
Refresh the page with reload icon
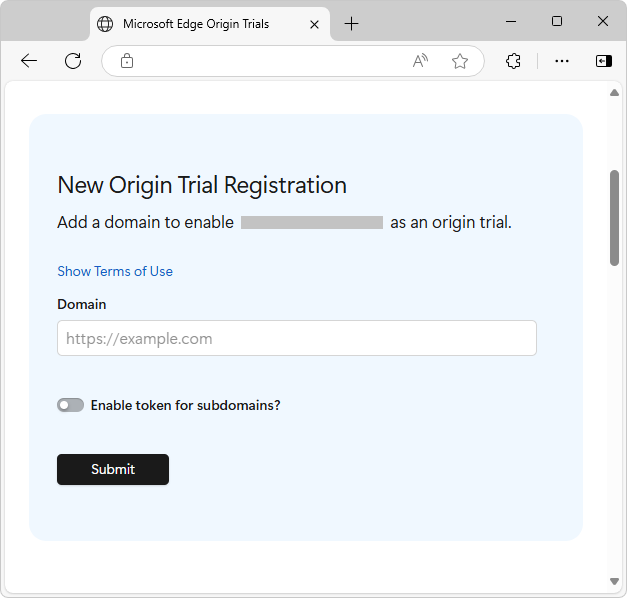click(x=73, y=61)
